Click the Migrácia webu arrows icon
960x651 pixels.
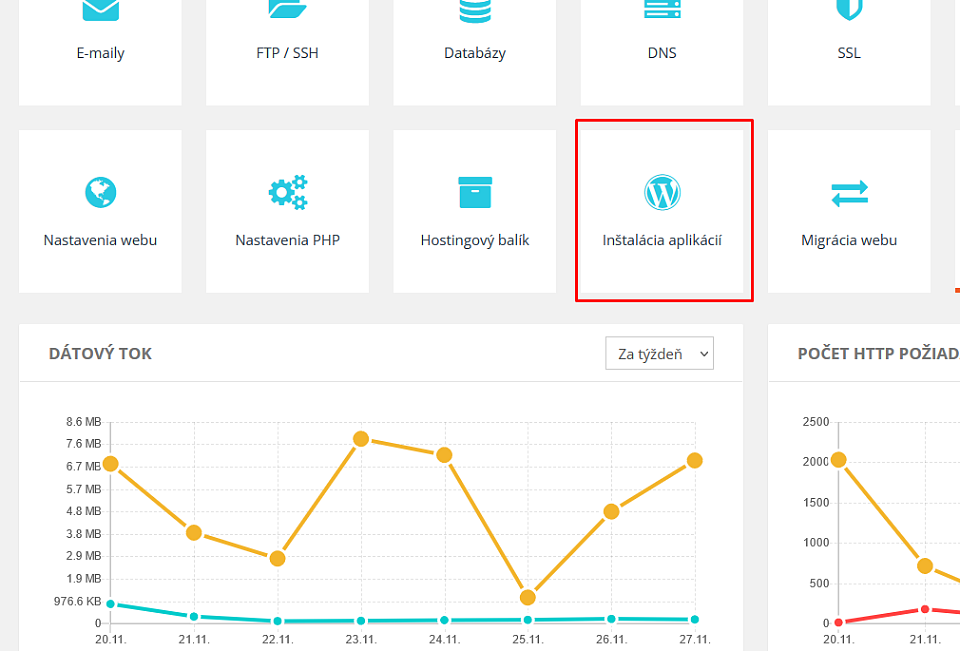click(849, 194)
